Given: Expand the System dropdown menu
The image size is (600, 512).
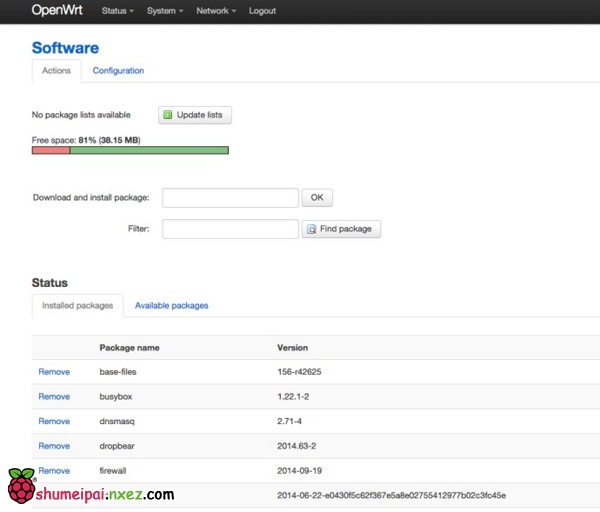Looking at the screenshot, I should (x=165, y=11).
